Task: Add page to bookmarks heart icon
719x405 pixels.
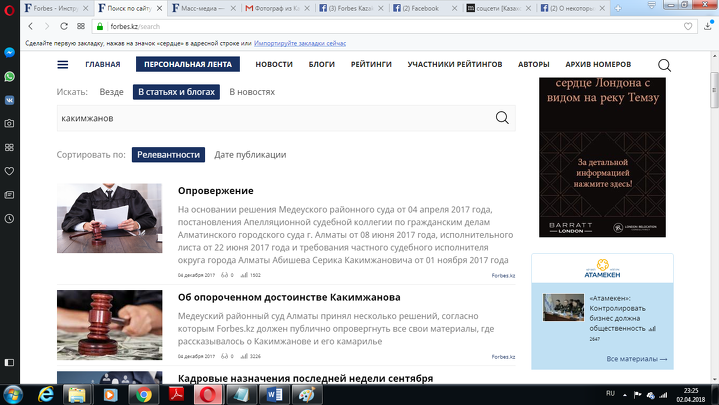Action: pos(688,27)
